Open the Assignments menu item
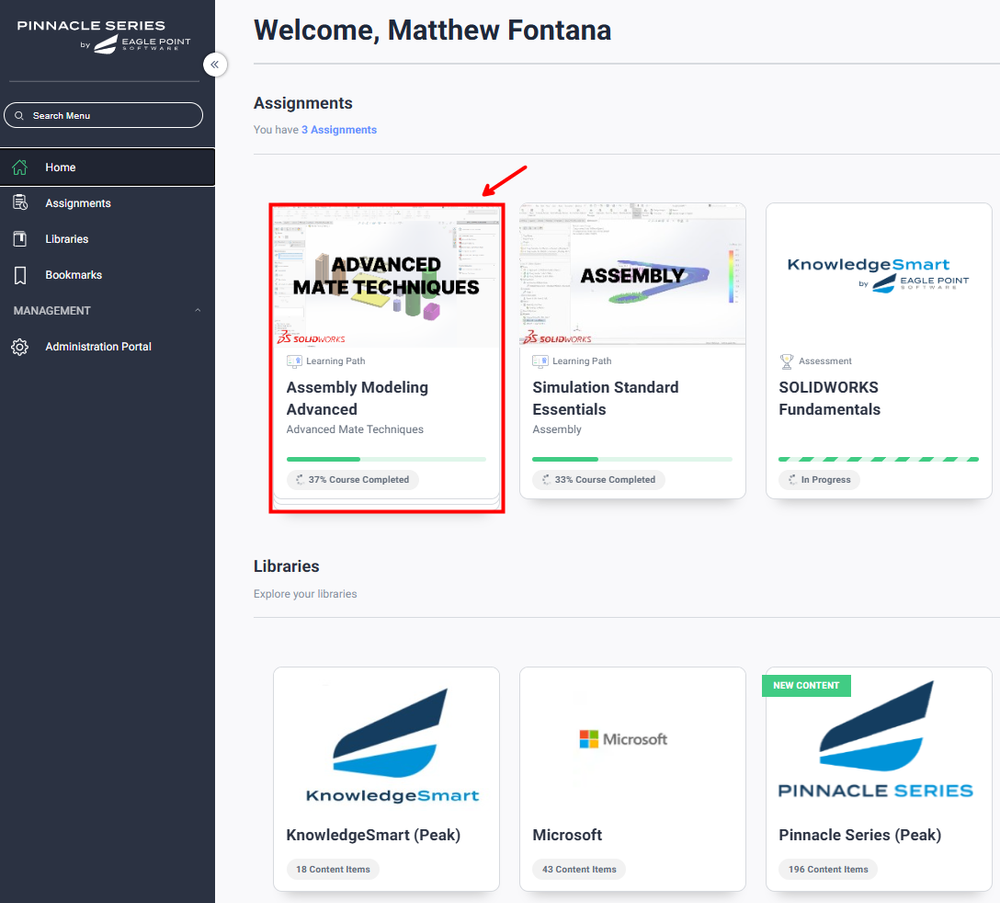The image size is (1000, 903). pyautogui.click(x=107, y=203)
